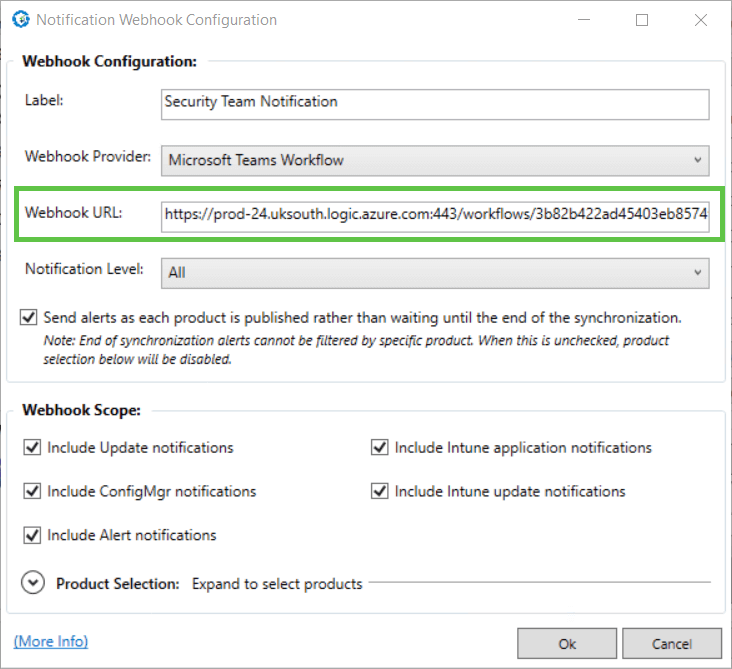Uncheck Include ConfigMgr notifications

tap(32, 491)
